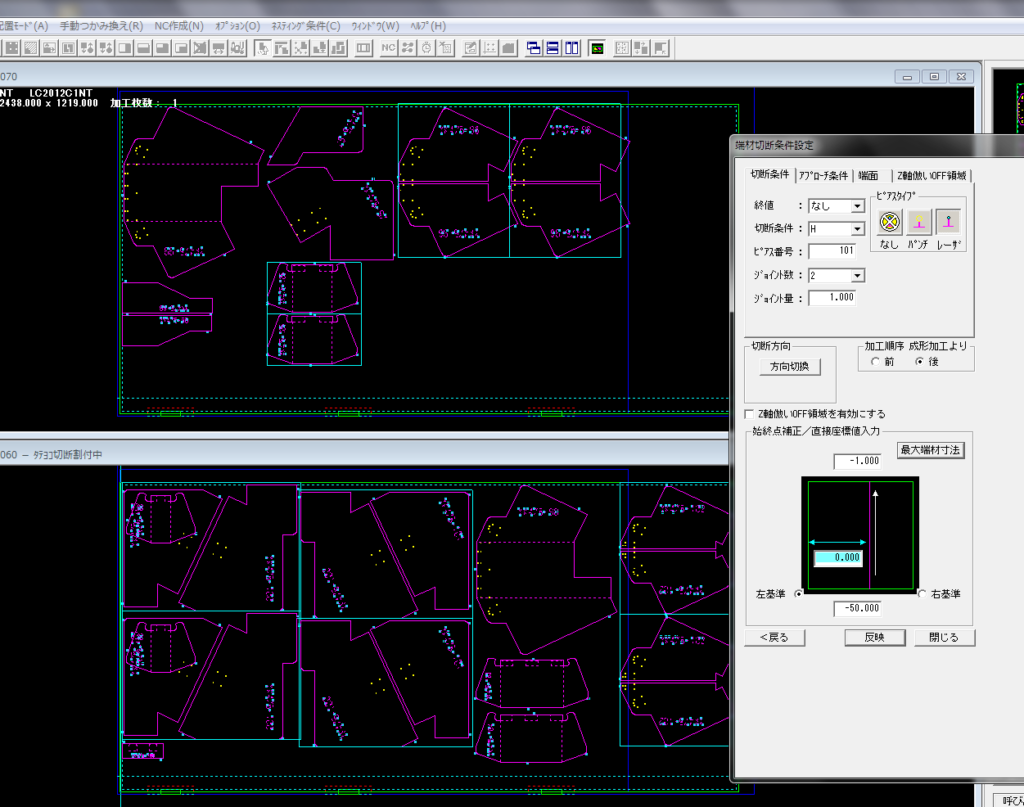
Task: Select the レーザ pierce type icon
Action: point(948,221)
